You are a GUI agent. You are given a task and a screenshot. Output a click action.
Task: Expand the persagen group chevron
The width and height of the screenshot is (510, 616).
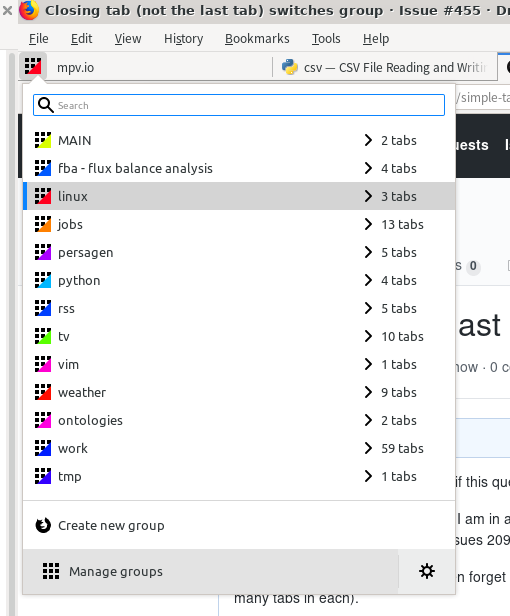point(368,252)
